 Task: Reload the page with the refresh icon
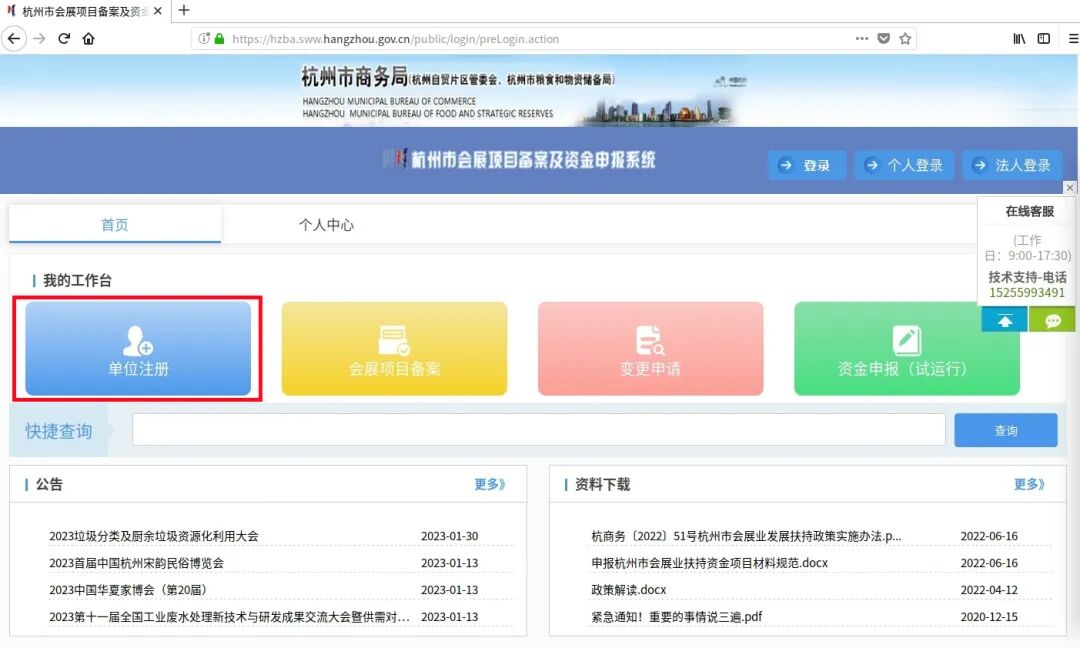(63, 38)
